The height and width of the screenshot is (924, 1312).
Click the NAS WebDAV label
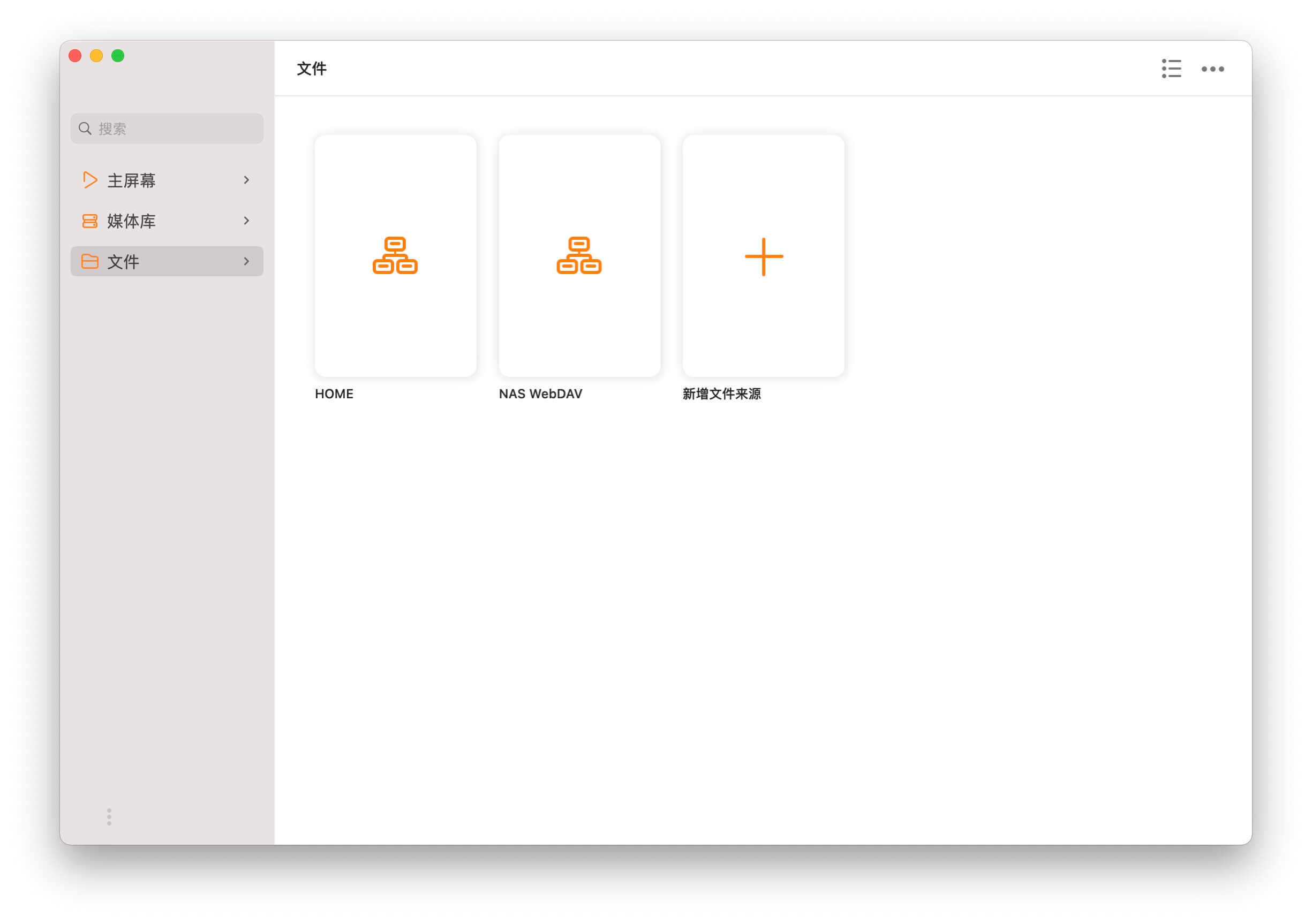click(x=540, y=394)
